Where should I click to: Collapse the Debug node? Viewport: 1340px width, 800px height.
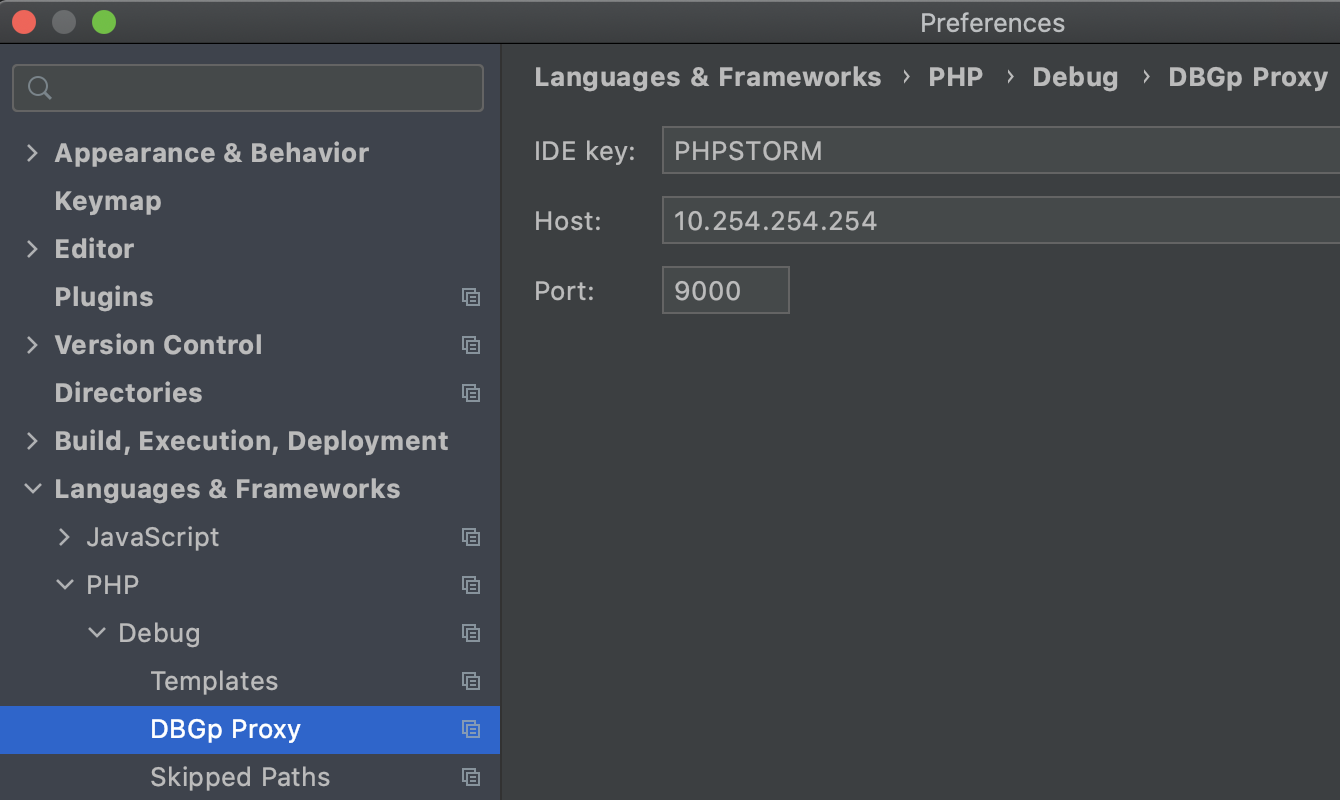97,633
